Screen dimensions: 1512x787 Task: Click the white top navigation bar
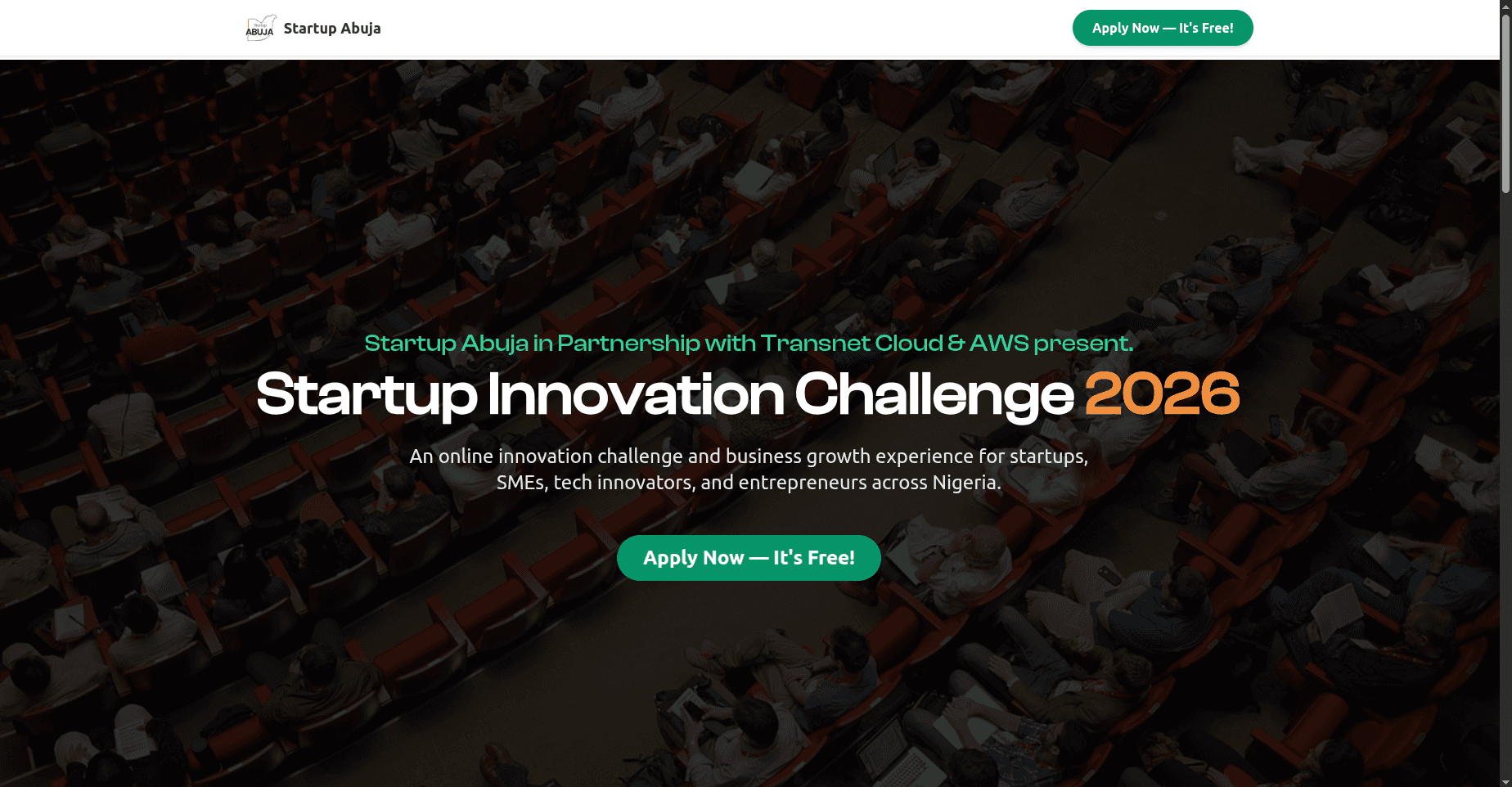736,28
